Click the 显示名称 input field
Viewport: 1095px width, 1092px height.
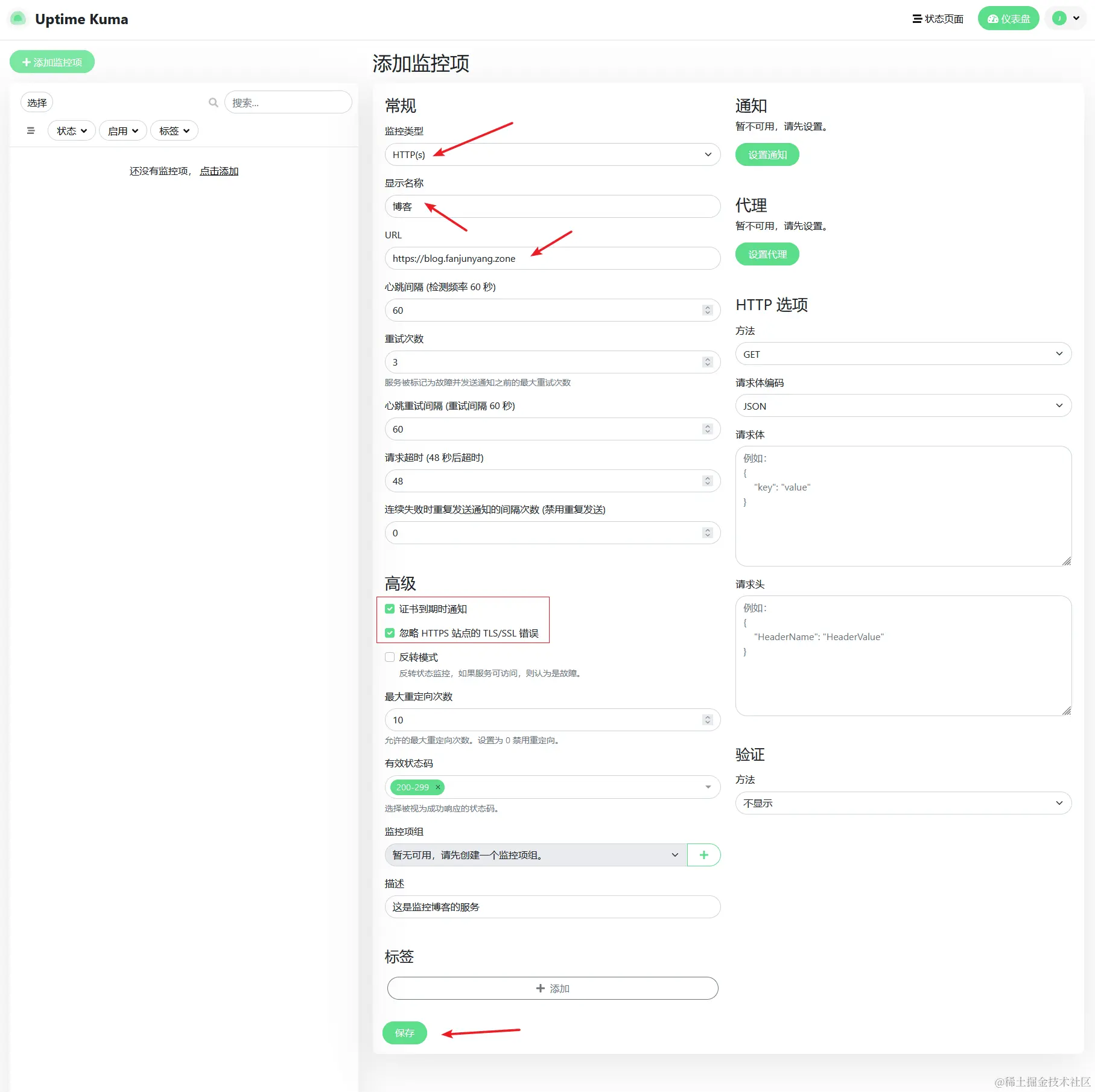click(553, 206)
